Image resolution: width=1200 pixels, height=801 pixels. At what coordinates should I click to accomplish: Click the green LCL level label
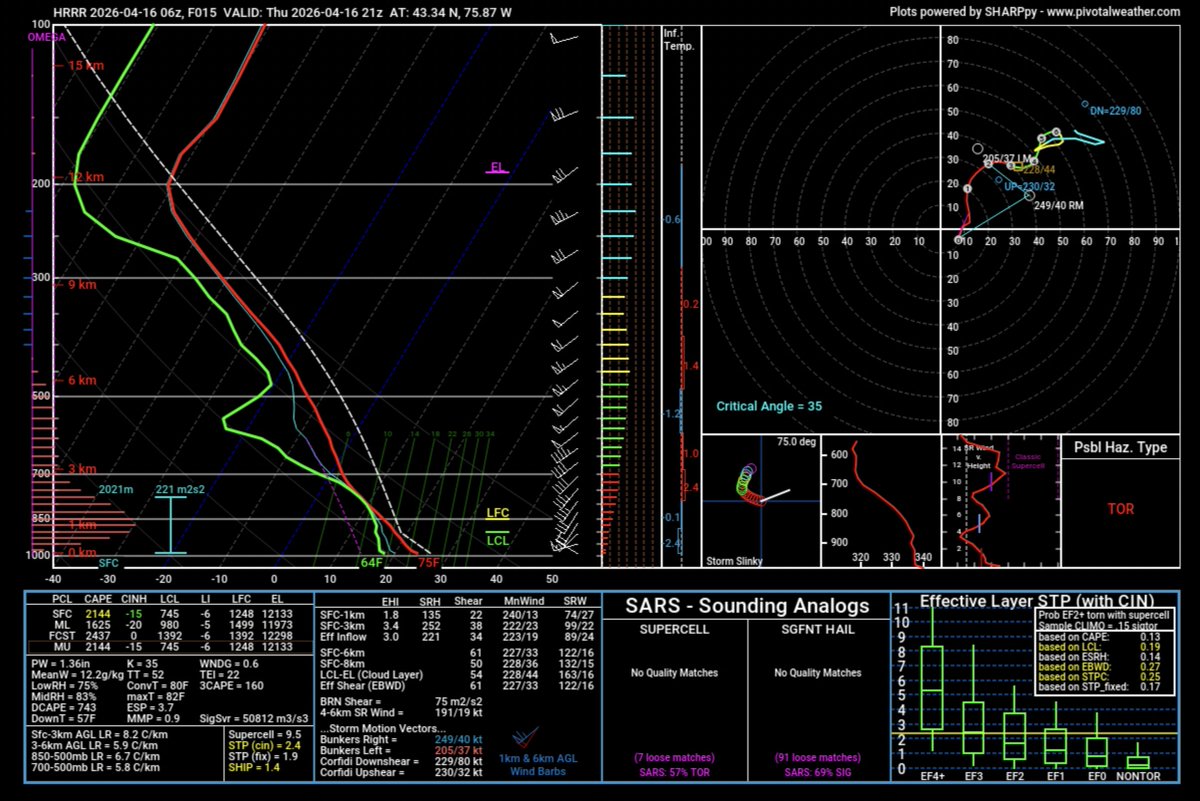497,540
